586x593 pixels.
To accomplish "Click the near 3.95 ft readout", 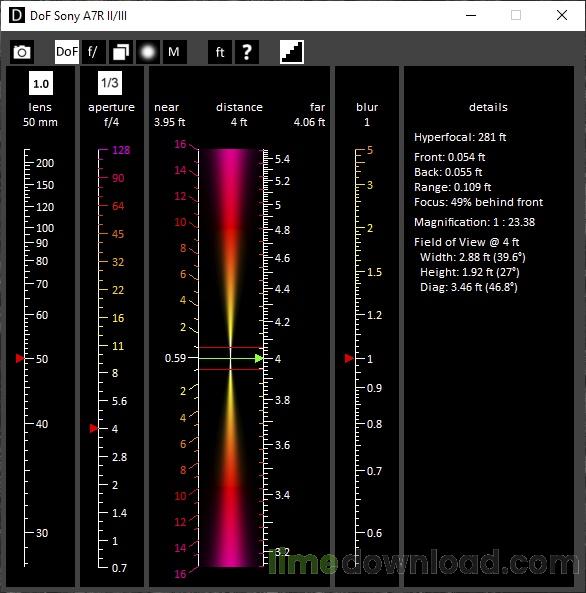I will [169, 122].
